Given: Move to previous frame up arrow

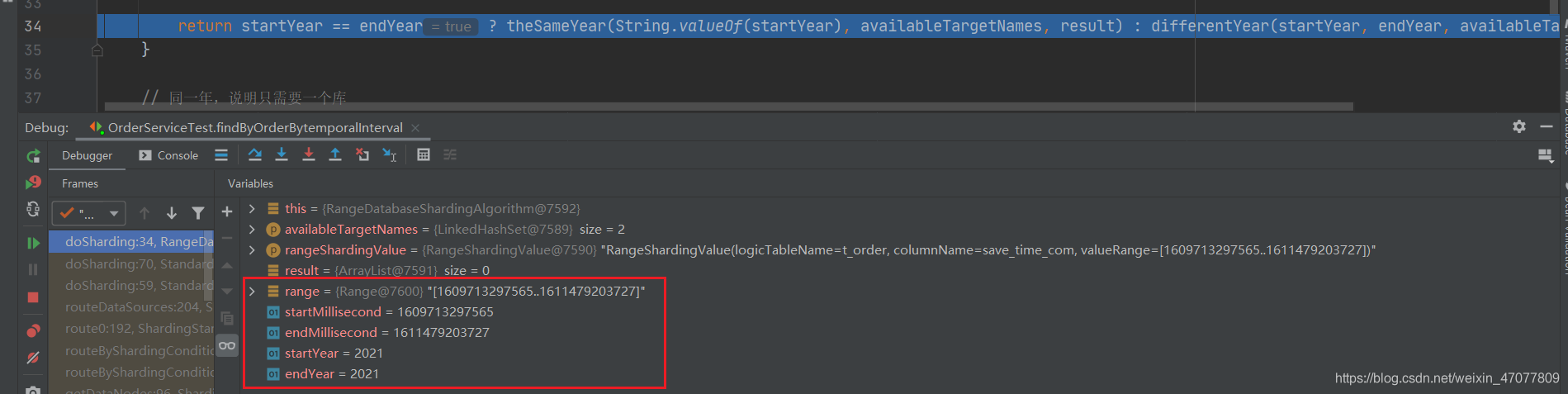Looking at the screenshot, I should [144, 213].
